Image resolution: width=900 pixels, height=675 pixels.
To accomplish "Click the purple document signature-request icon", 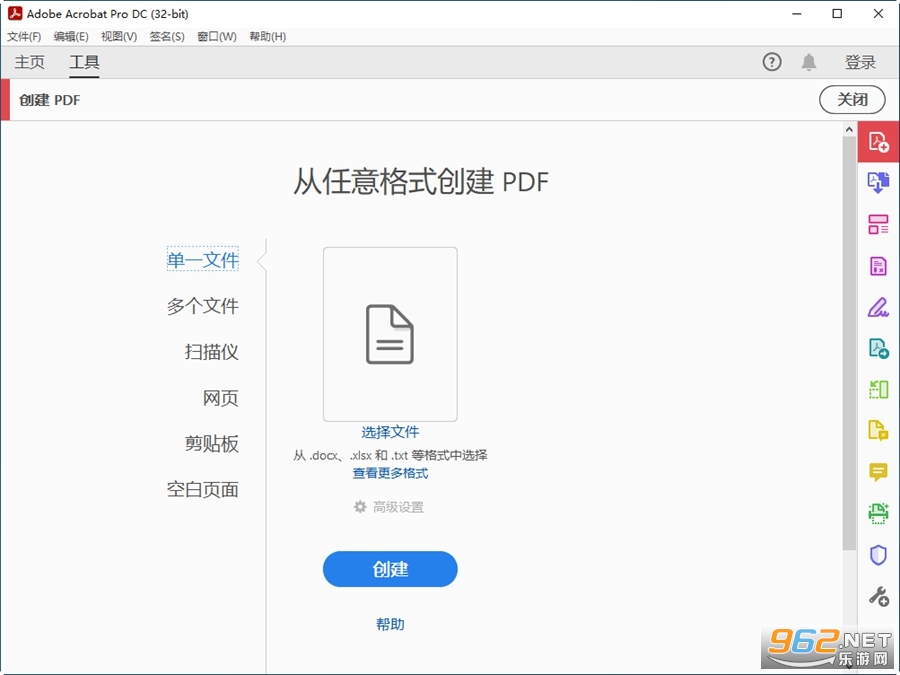I will (878, 266).
